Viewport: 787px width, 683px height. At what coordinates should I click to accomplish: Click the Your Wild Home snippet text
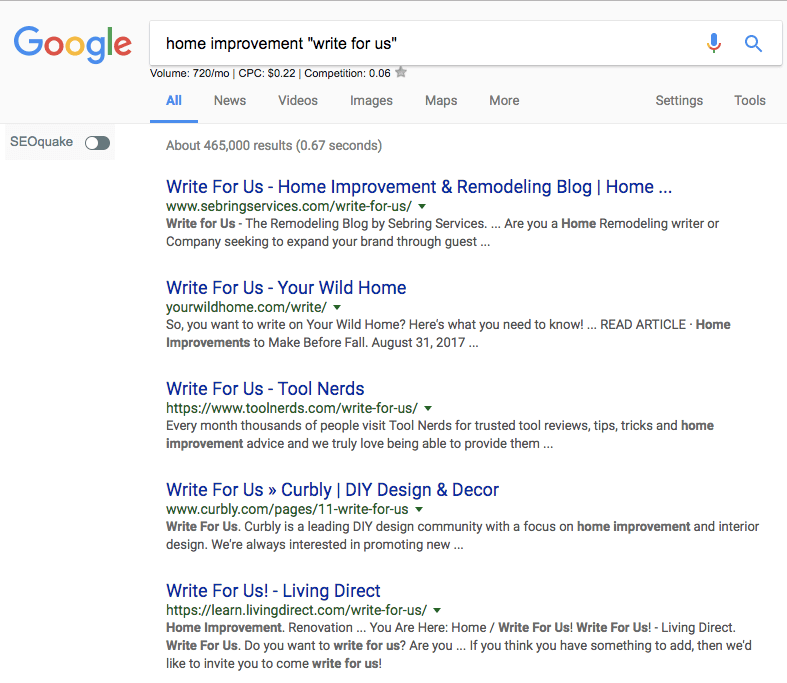click(x=448, y=333)
